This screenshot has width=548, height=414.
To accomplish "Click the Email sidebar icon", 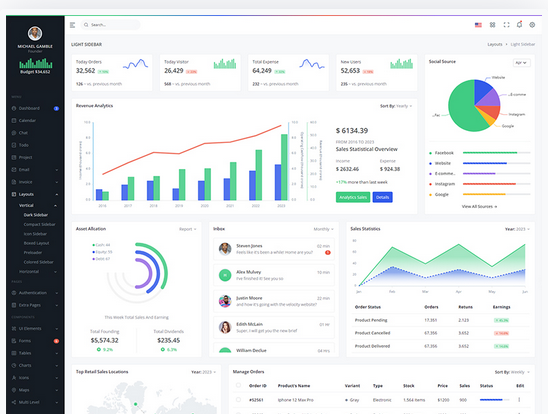I will coord(14,169).
